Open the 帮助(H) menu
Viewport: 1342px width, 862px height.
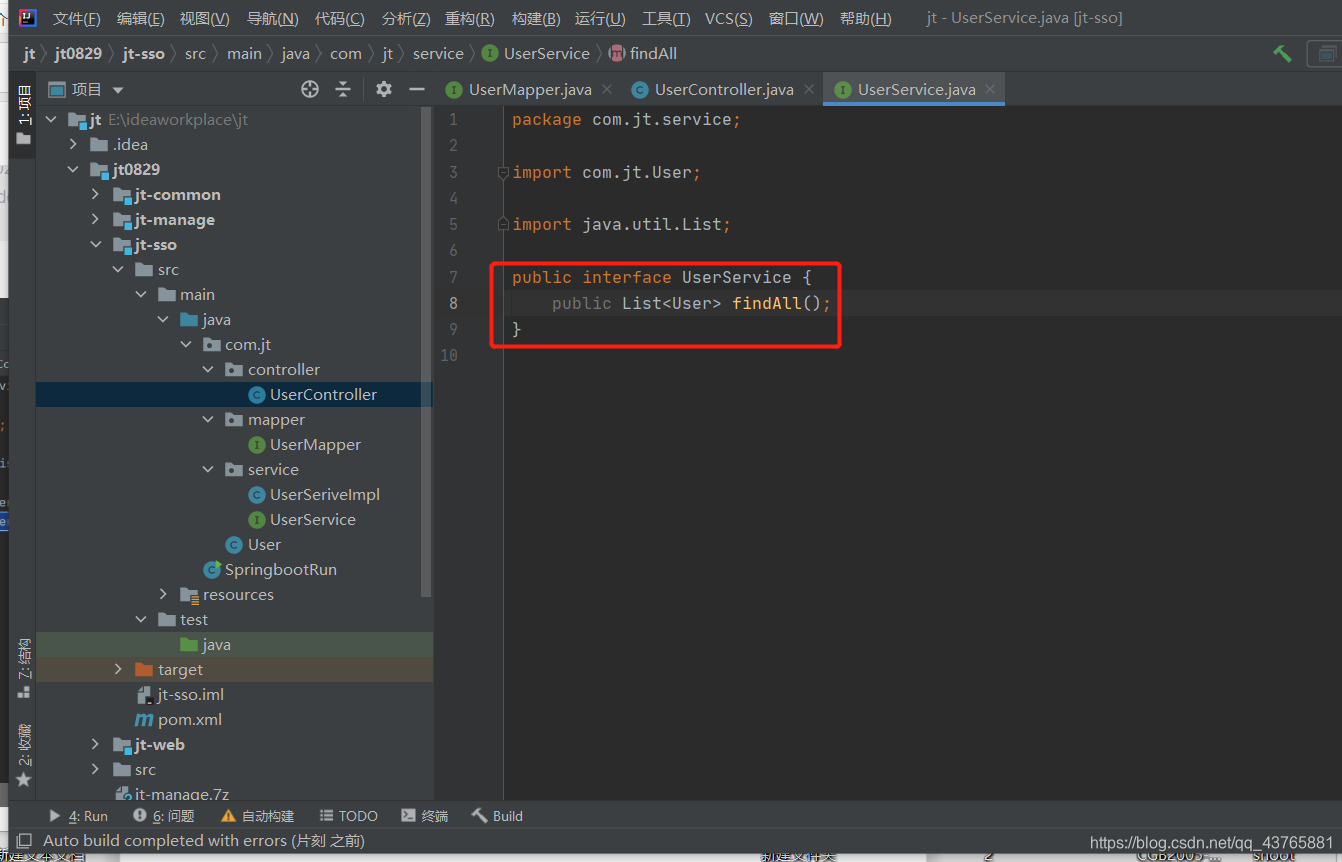point(865,18)
